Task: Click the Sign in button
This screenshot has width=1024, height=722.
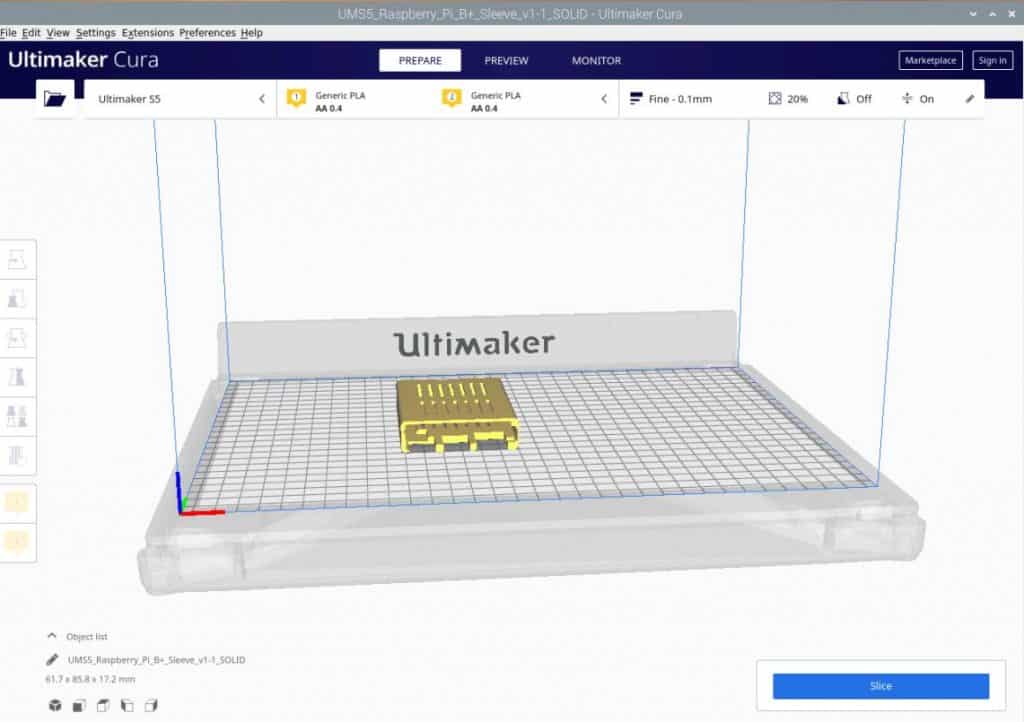Action: click(993, 60)
